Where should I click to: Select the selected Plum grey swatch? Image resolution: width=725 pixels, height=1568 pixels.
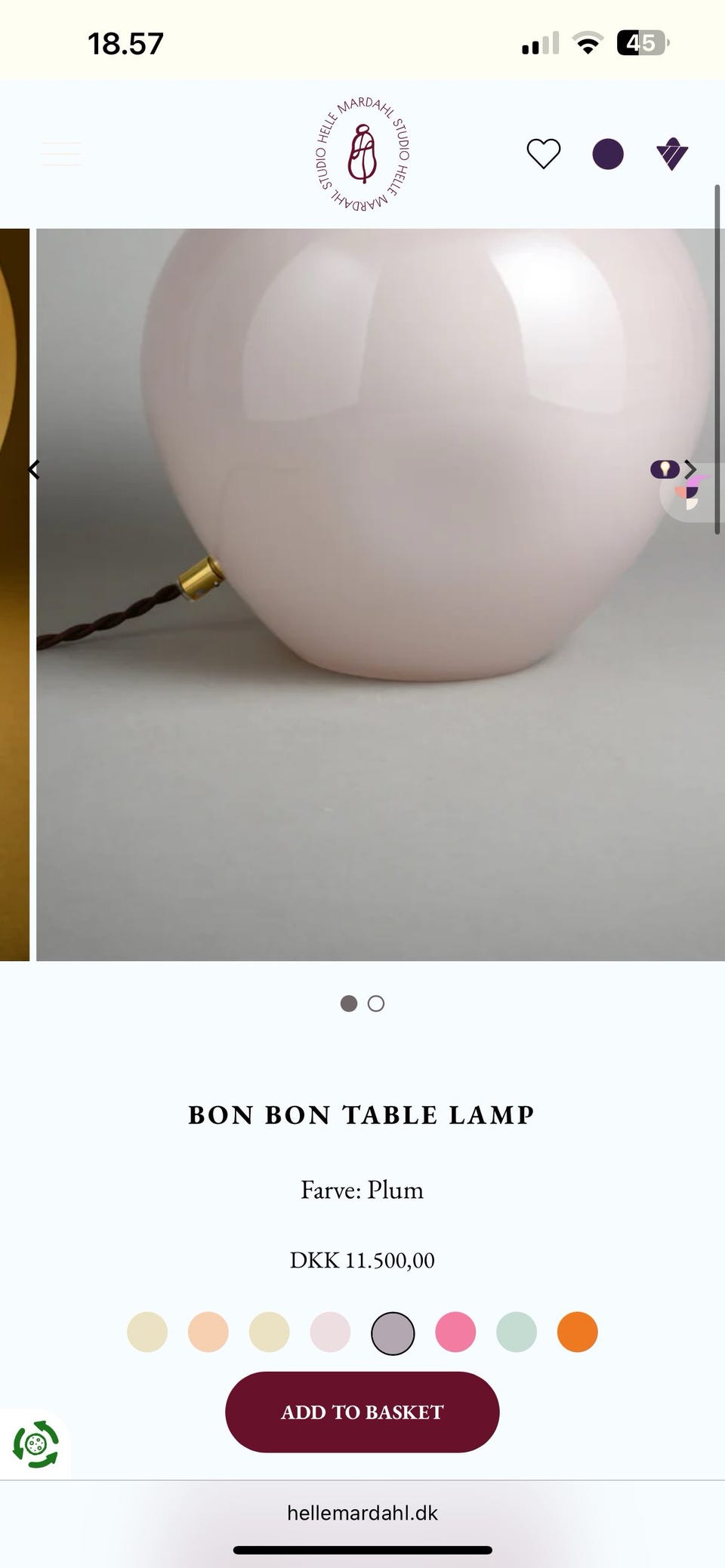(393, 1333)
